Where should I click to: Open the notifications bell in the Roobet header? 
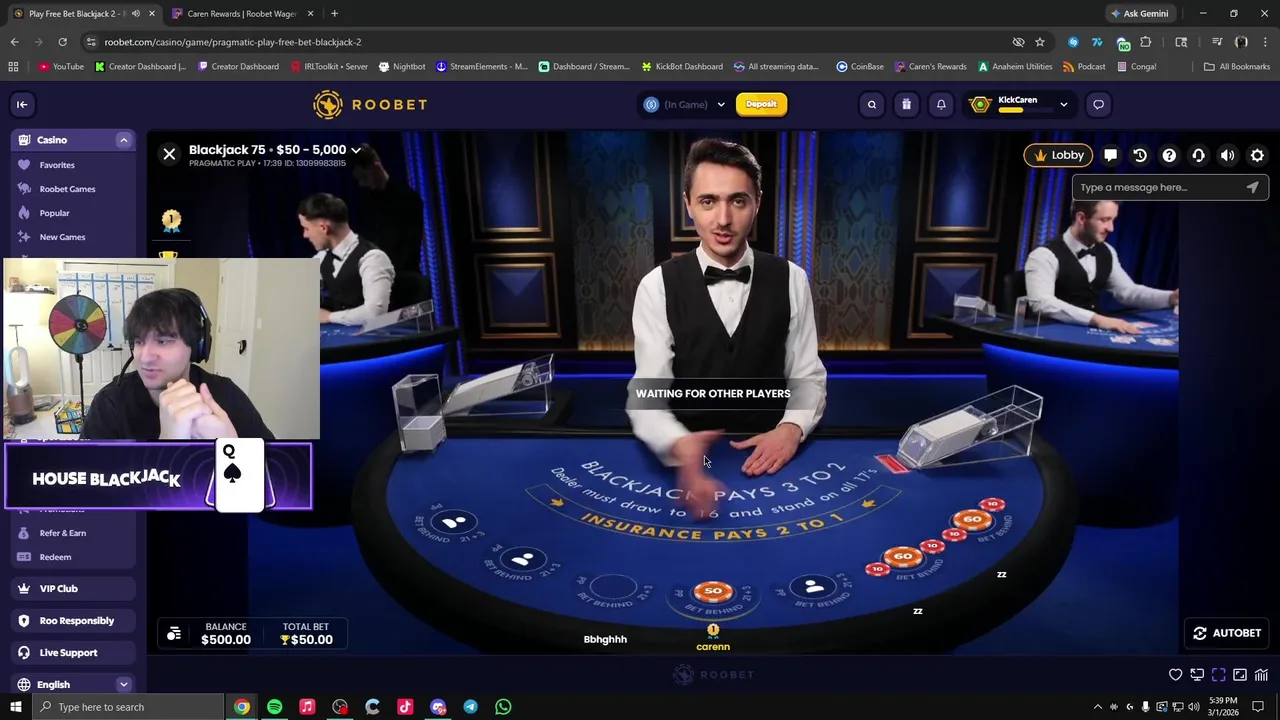point(941,104)
